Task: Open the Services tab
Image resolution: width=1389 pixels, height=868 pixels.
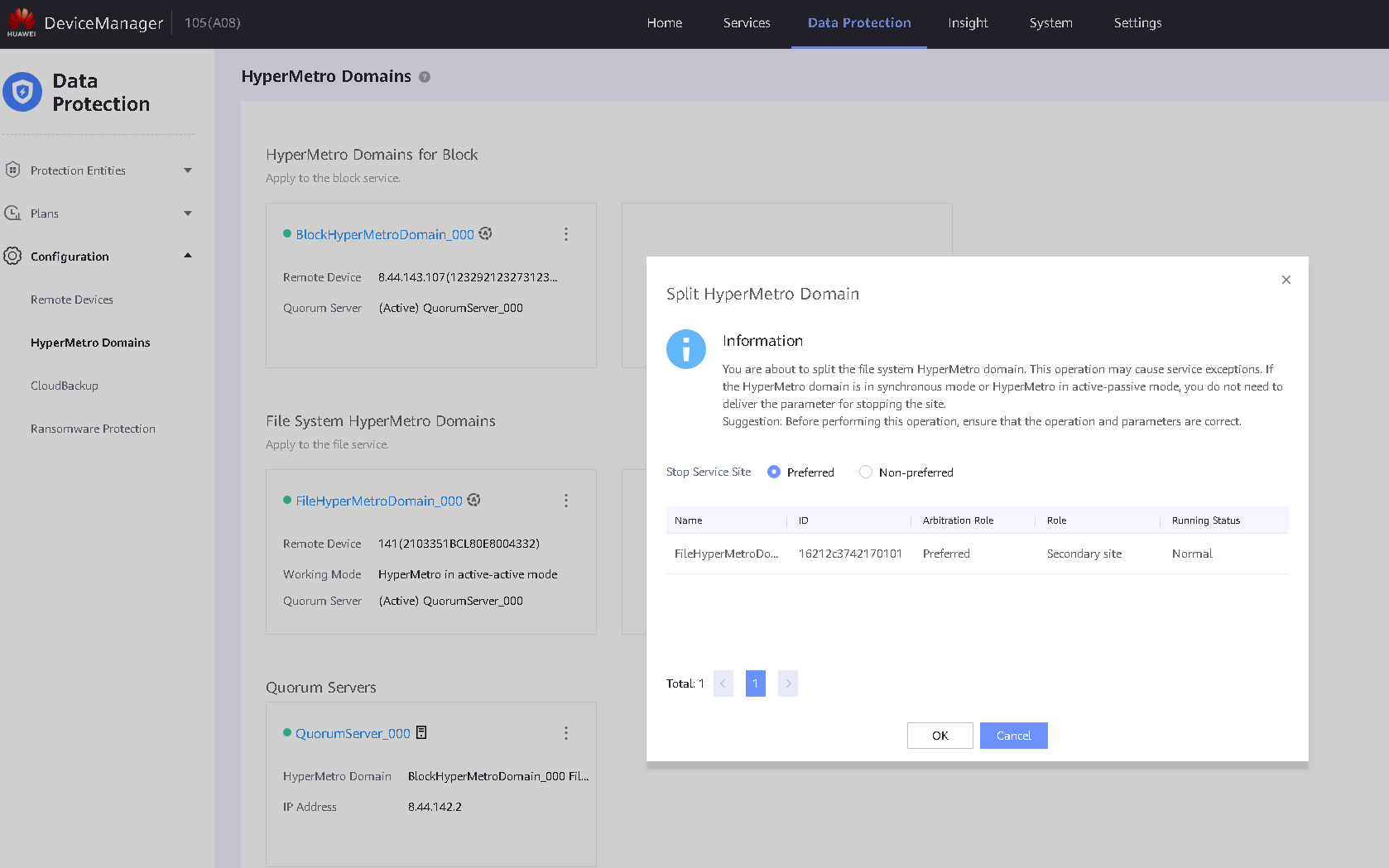Action: pos(747,23)
